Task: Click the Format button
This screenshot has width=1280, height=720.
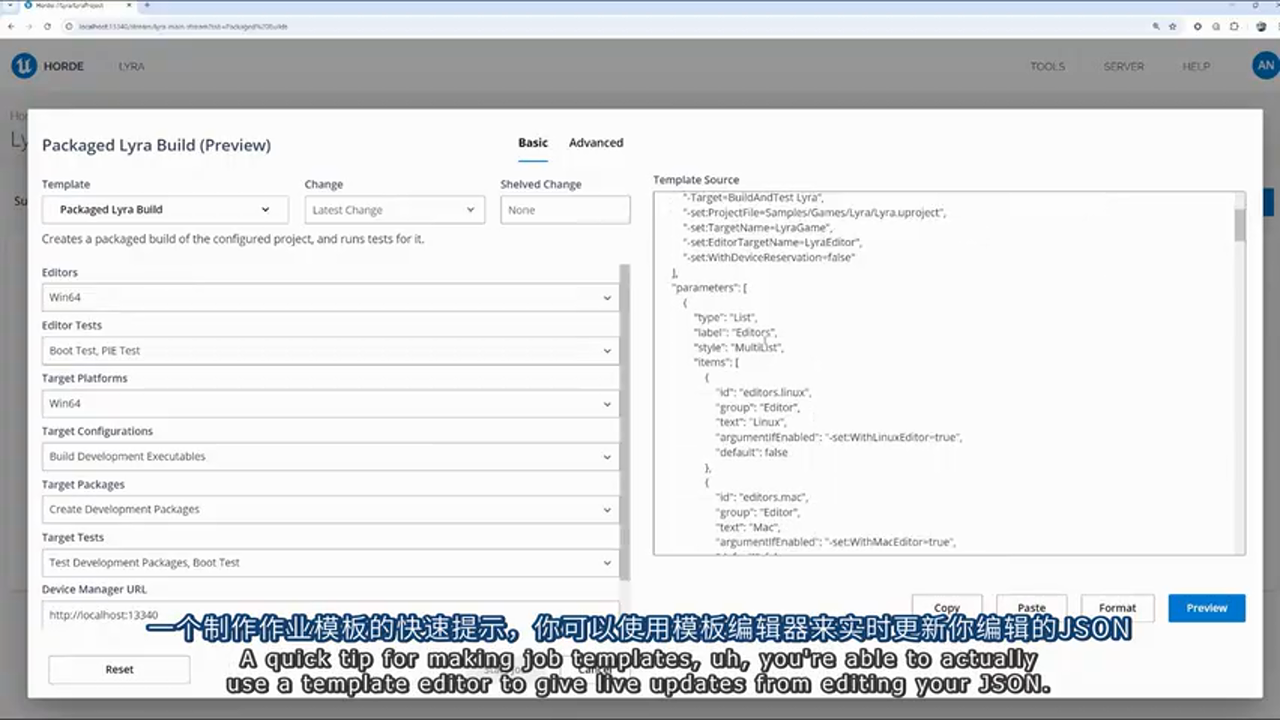Action: tap(1117, 608)
